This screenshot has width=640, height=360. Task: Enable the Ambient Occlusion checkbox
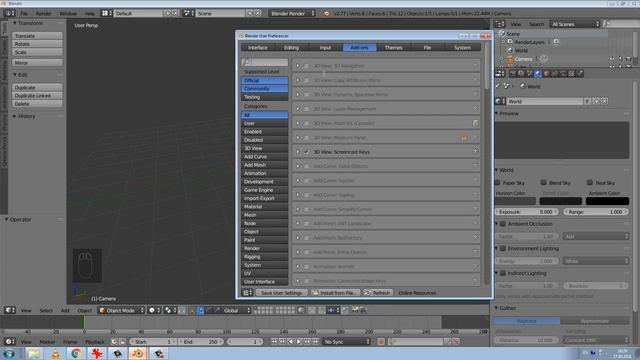(503, 224)
